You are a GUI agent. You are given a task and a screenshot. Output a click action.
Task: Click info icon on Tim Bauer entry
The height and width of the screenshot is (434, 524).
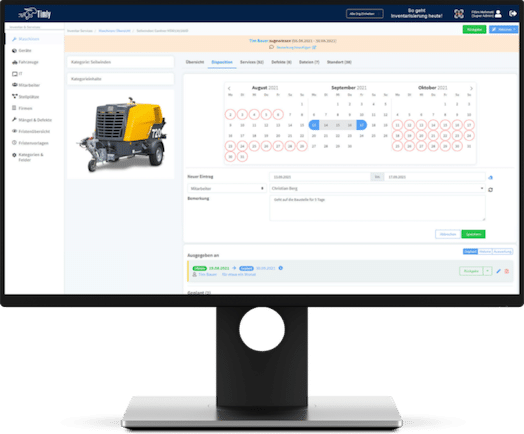281,268
